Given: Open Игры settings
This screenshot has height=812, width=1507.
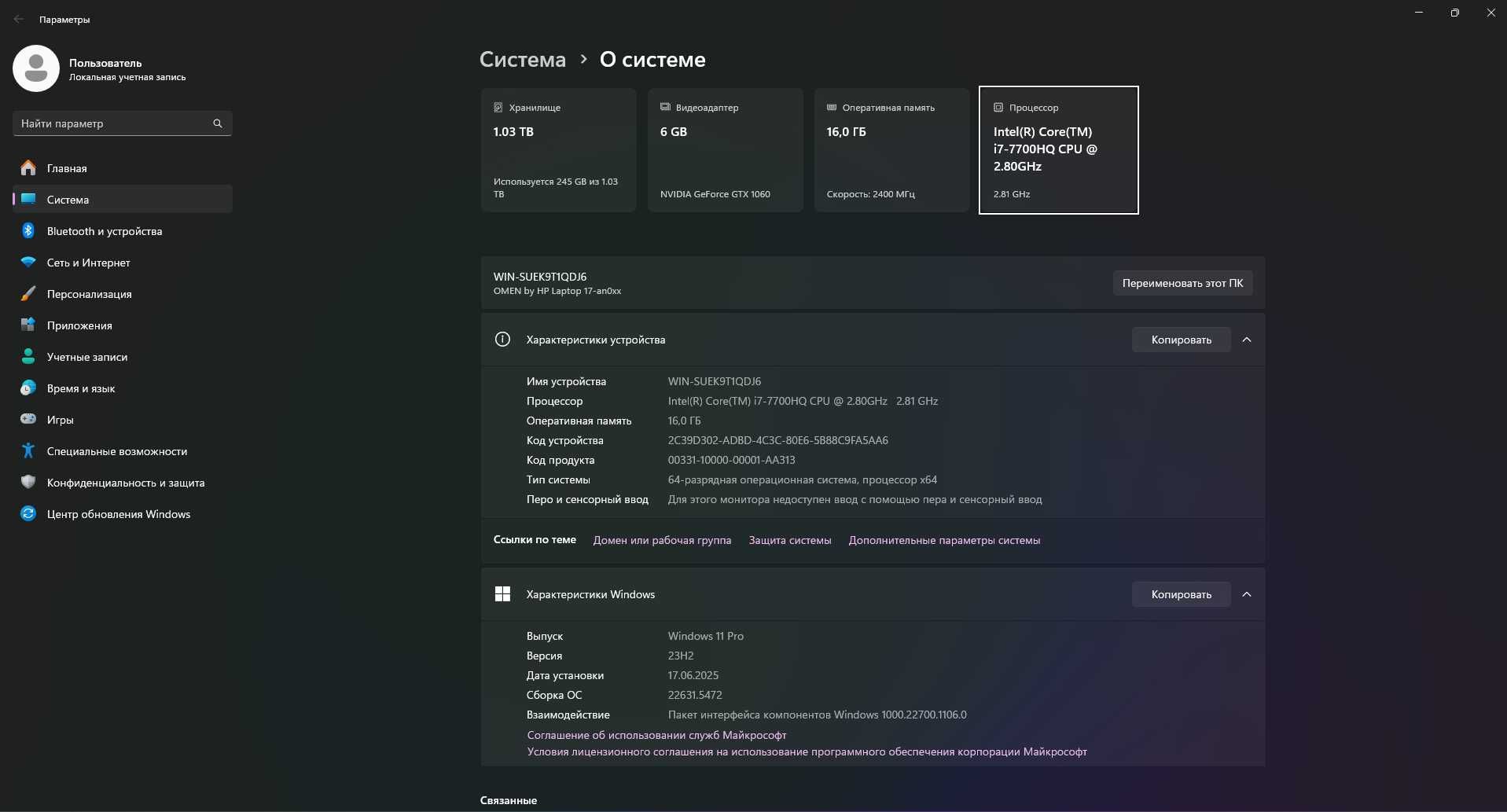Looking at the screenshot, I should (x=123, y=419).
